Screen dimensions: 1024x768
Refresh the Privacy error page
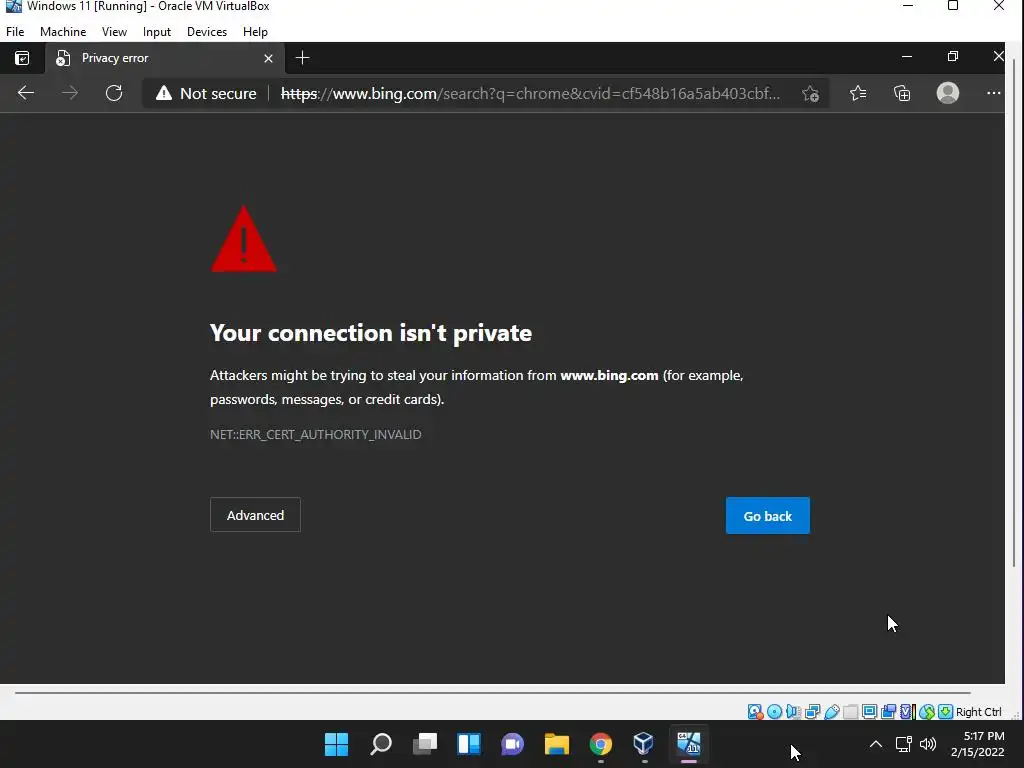click(x=114, y=93)
